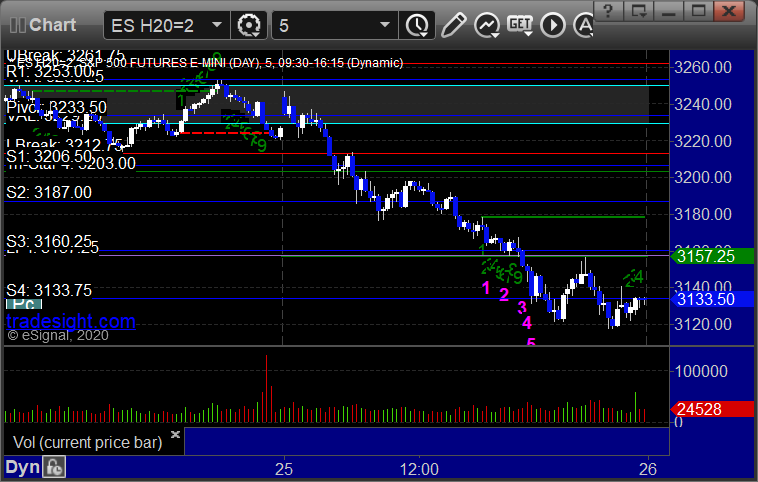Click the green 3157.25 price marker
758x482 pixels.
tap(712, 256)
